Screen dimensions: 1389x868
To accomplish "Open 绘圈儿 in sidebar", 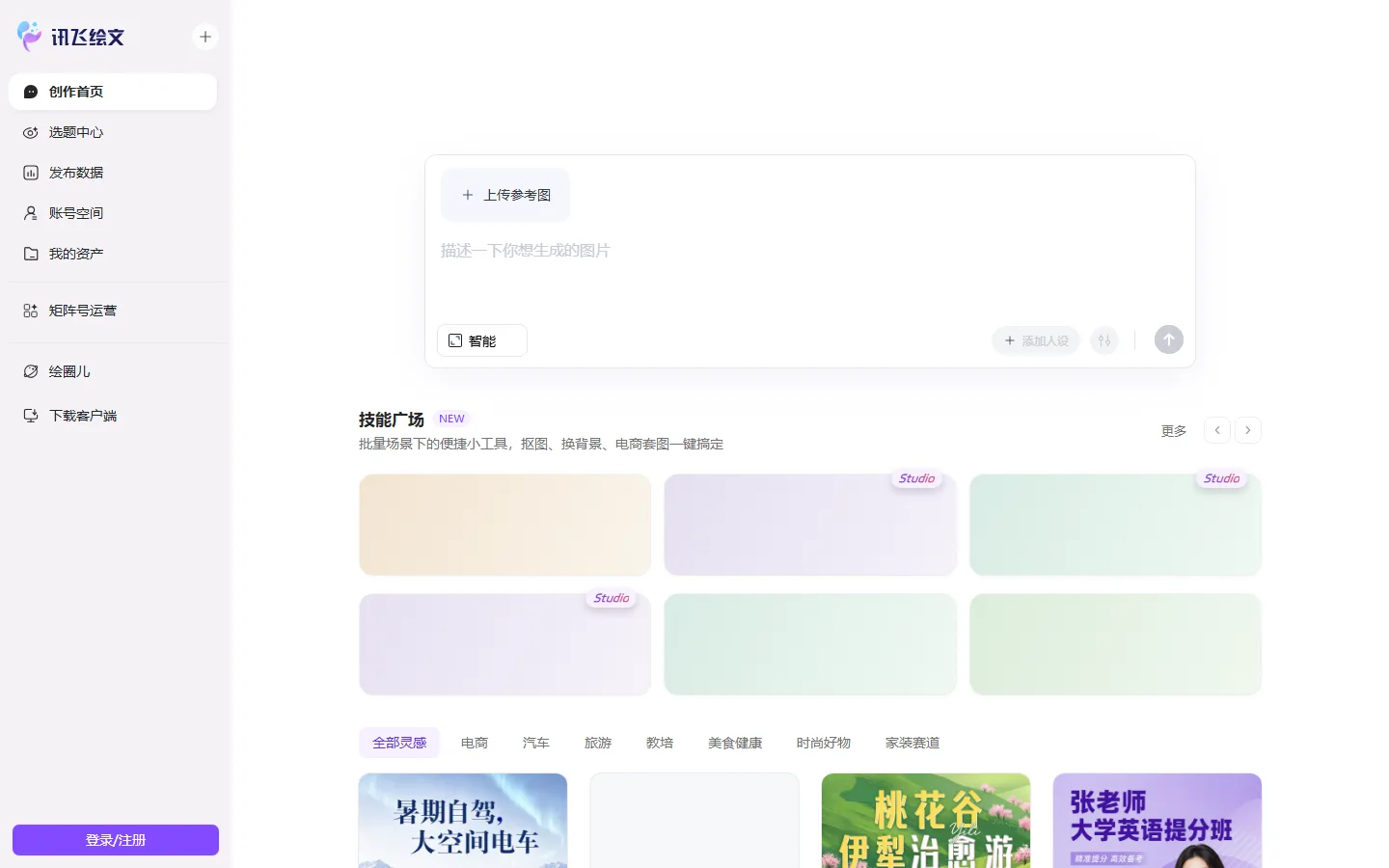I will 113,371.
